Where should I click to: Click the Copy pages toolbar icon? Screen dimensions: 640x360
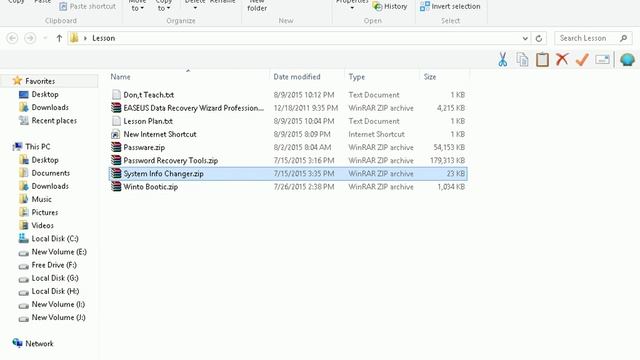(x=522, y=60)
